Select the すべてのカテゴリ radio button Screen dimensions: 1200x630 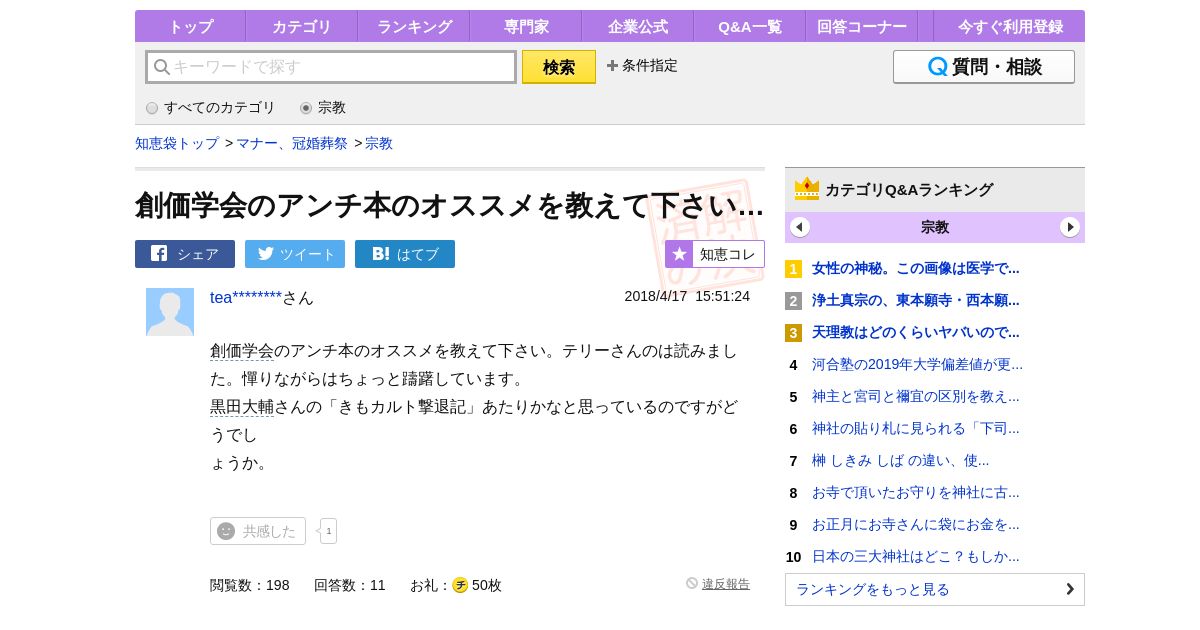pyautogui.click(x=152, y=108)
